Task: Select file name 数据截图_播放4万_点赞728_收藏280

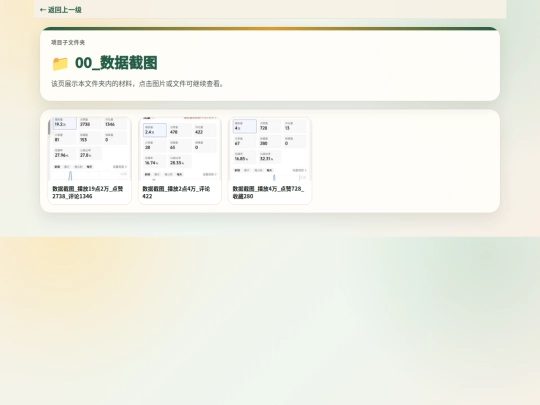Action: (268, 193)
